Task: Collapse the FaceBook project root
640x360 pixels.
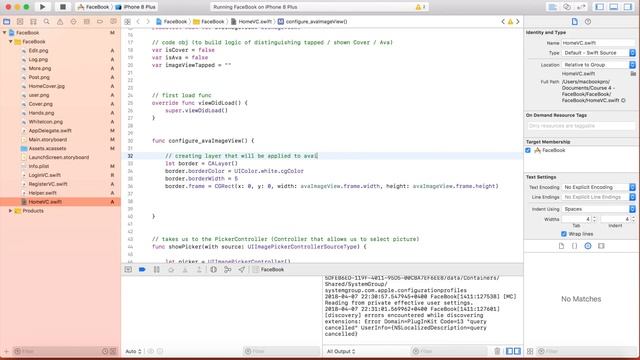Action: pos(4,33)
